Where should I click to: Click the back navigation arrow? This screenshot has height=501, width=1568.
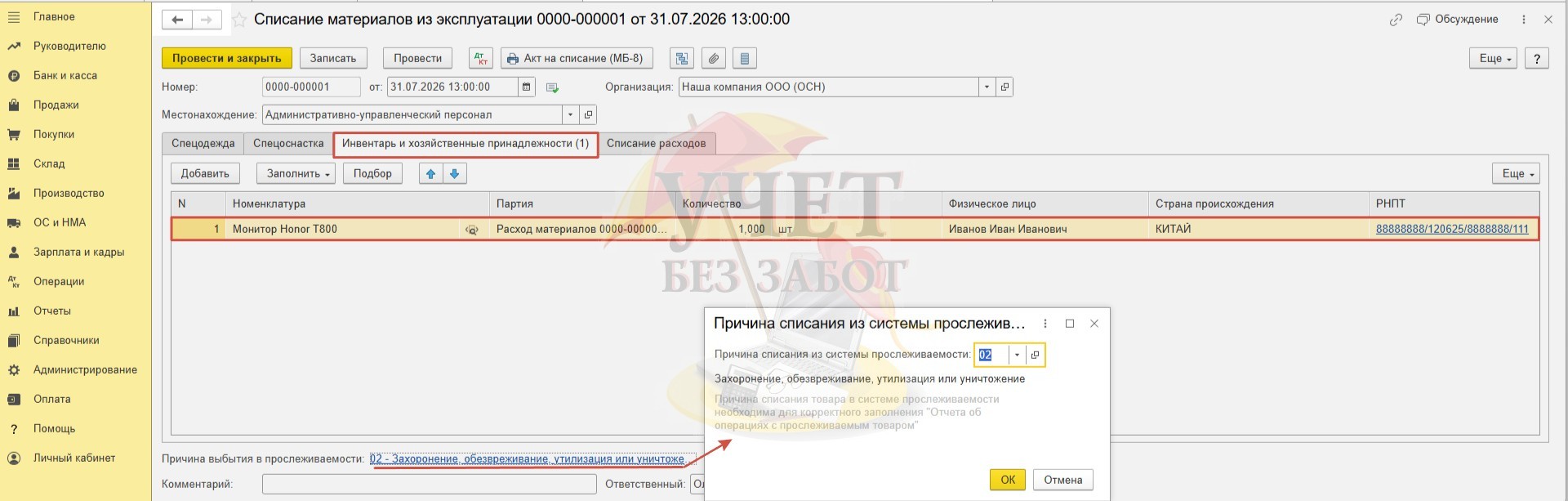[177, 20]
